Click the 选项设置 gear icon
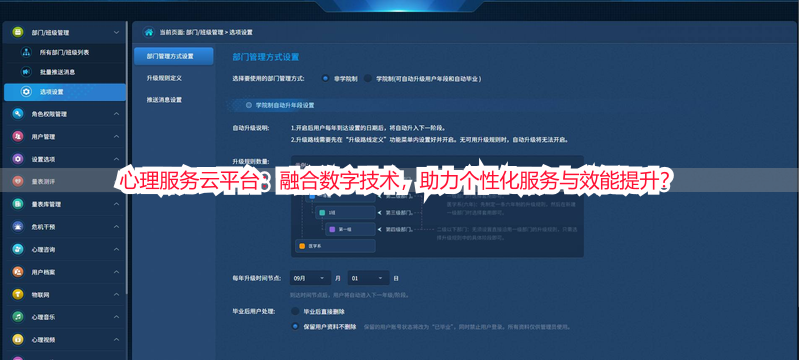 click(26, 92)
